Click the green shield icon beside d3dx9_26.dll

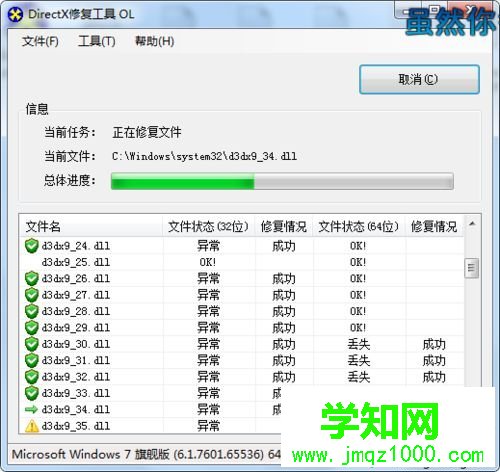(32, 278)
